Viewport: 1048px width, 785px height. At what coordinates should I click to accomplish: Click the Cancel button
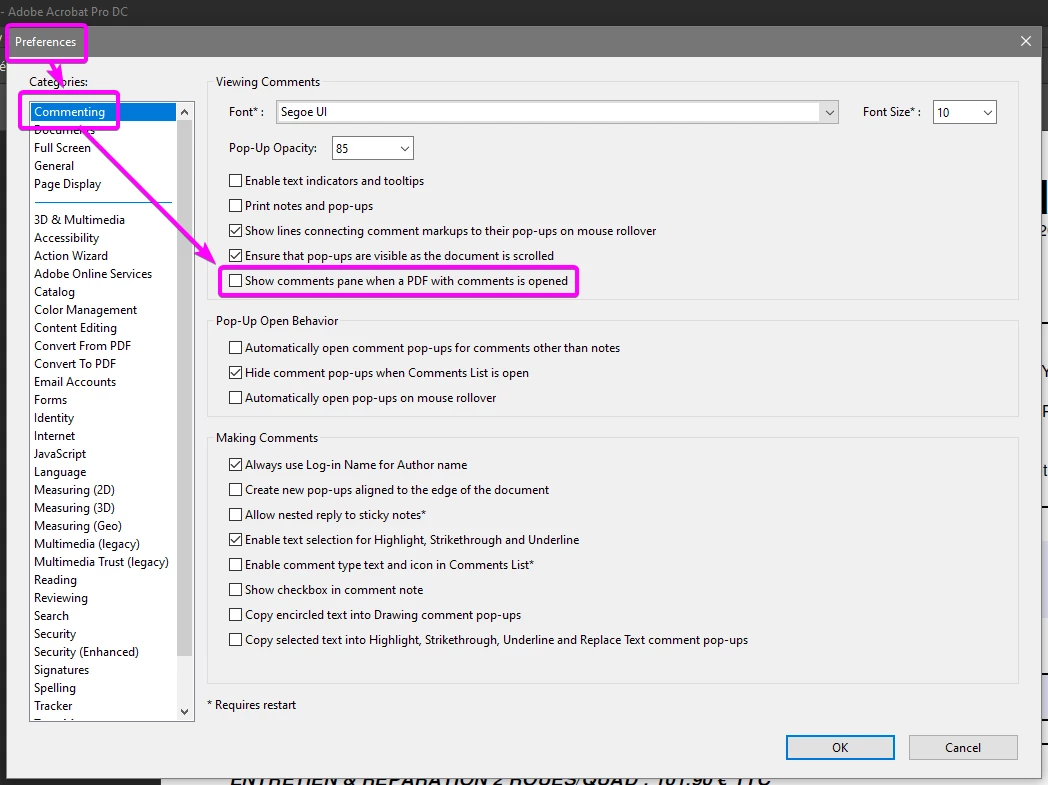click(x=963, y=748)
